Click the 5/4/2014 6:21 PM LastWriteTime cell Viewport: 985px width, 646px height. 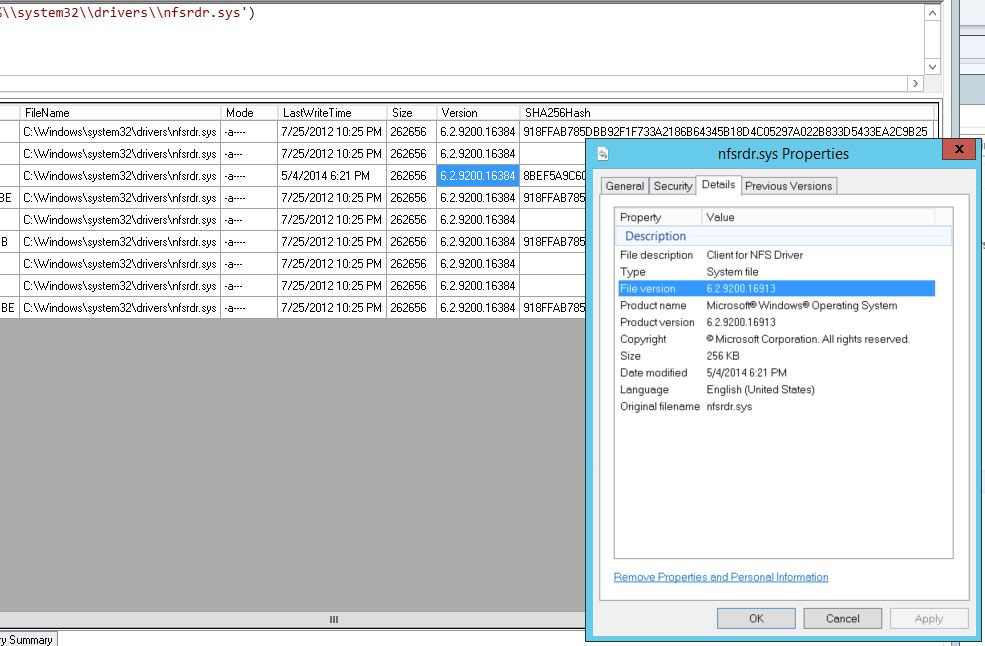point(332,176)
